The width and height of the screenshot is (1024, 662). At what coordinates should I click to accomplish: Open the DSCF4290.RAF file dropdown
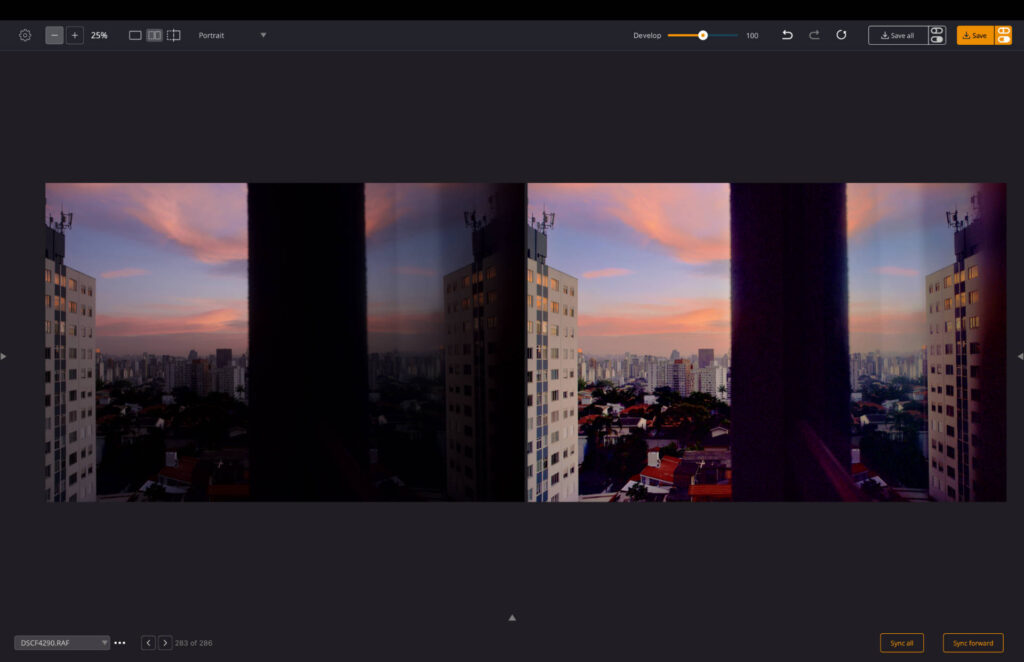[x=62, y=643]
